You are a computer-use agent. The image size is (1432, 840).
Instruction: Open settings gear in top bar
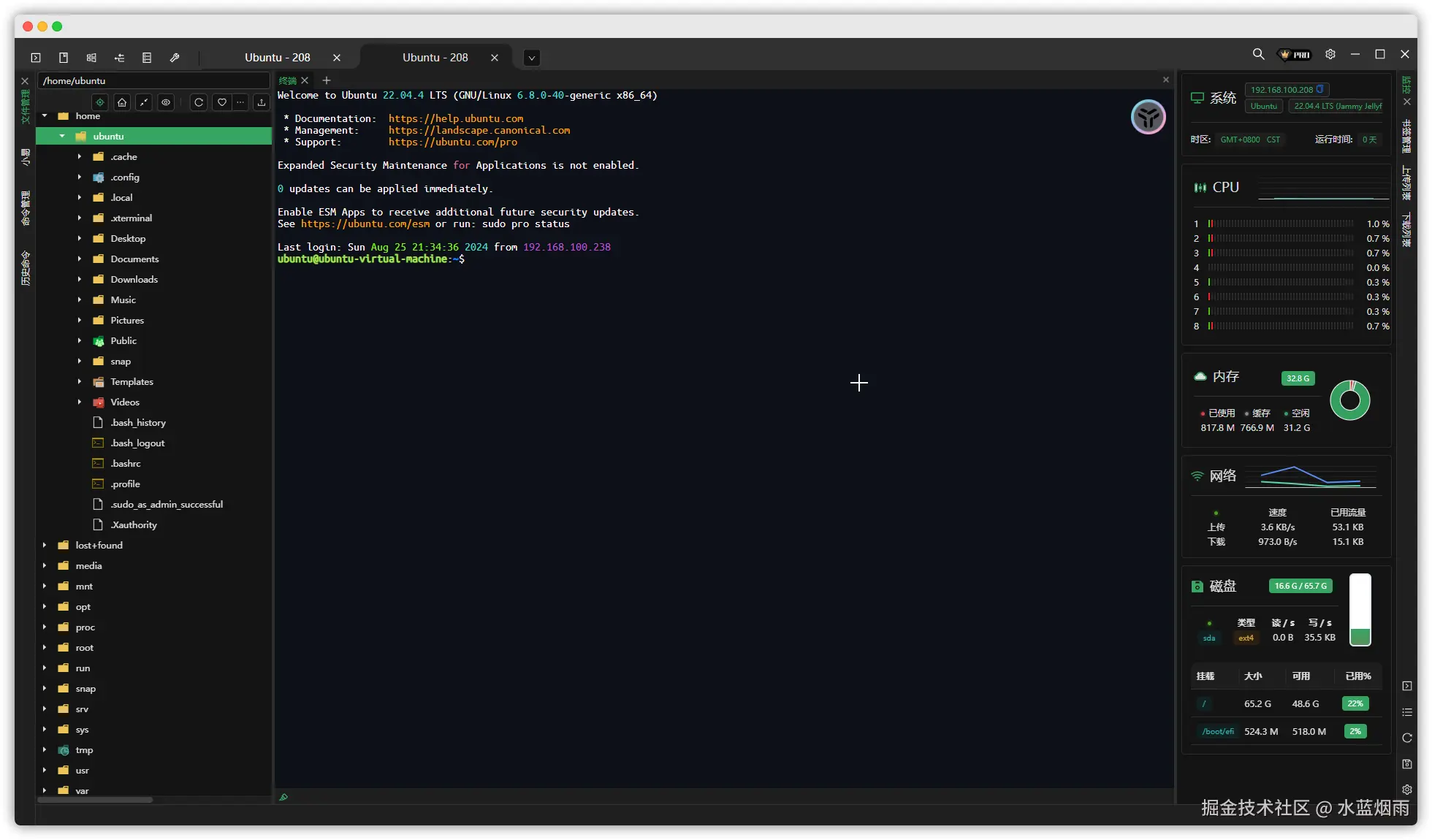pyautogui.click(x=1330, y=55)
